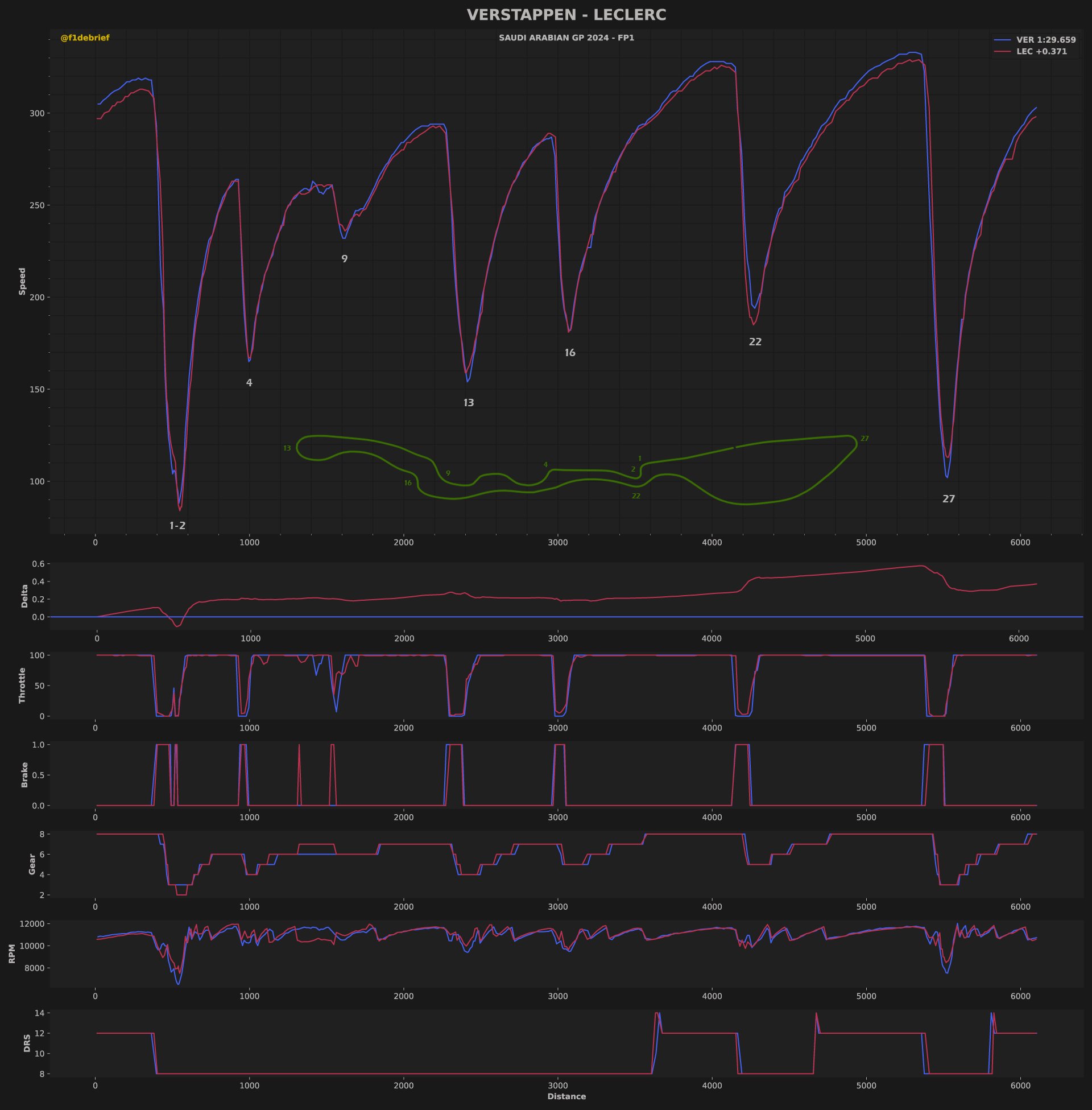Image resolution: width=1092 pixels, height=1110 pixels.
Task: Click the green turn 13 marker on track map
Action: tap(287, 448)
